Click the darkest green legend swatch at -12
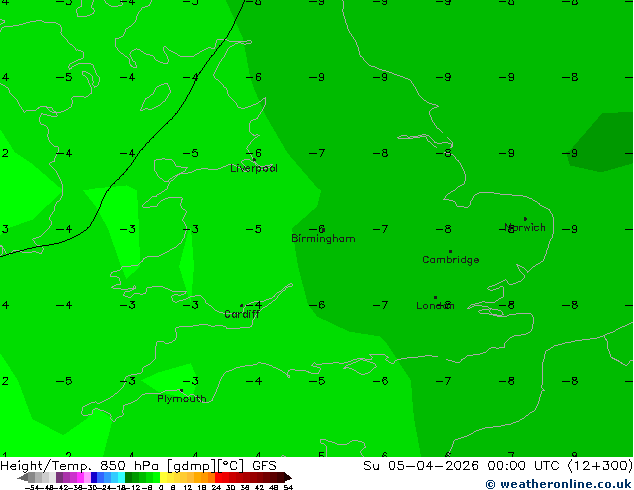This screenshot has height=490, width=634. [129, 477]
